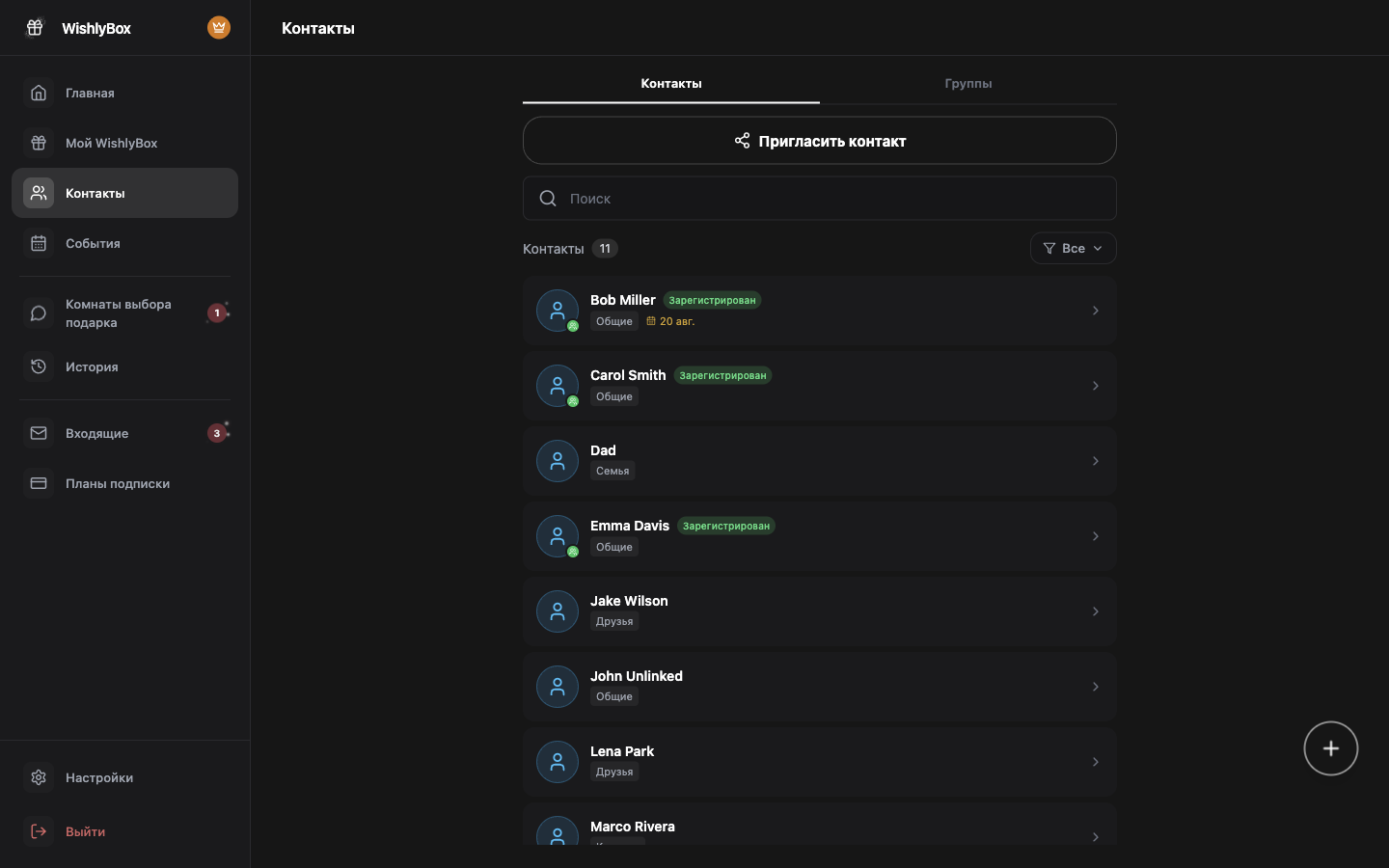Click the contacts count badge 11

point(605,249)
